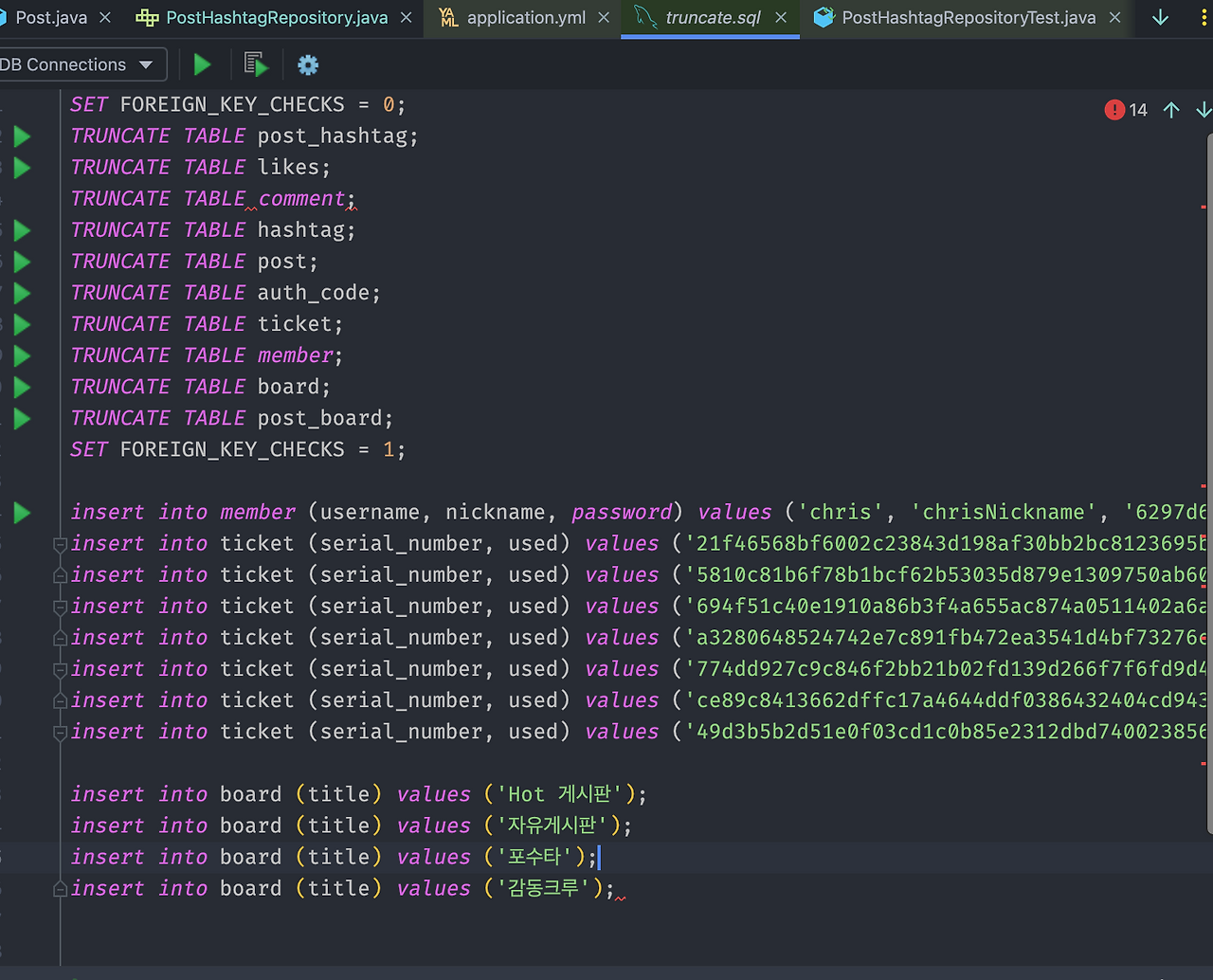Fold the ticket insert starting with 'ce89c84'
The height and width of the screenshot is (980, 1213).
pos(60,700)
